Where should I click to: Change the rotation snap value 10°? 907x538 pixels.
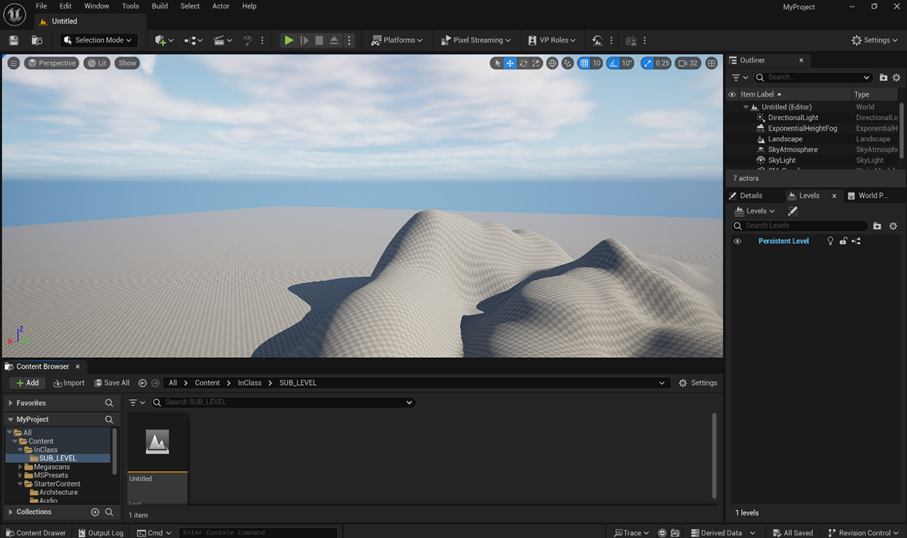[x=627, y=63]
